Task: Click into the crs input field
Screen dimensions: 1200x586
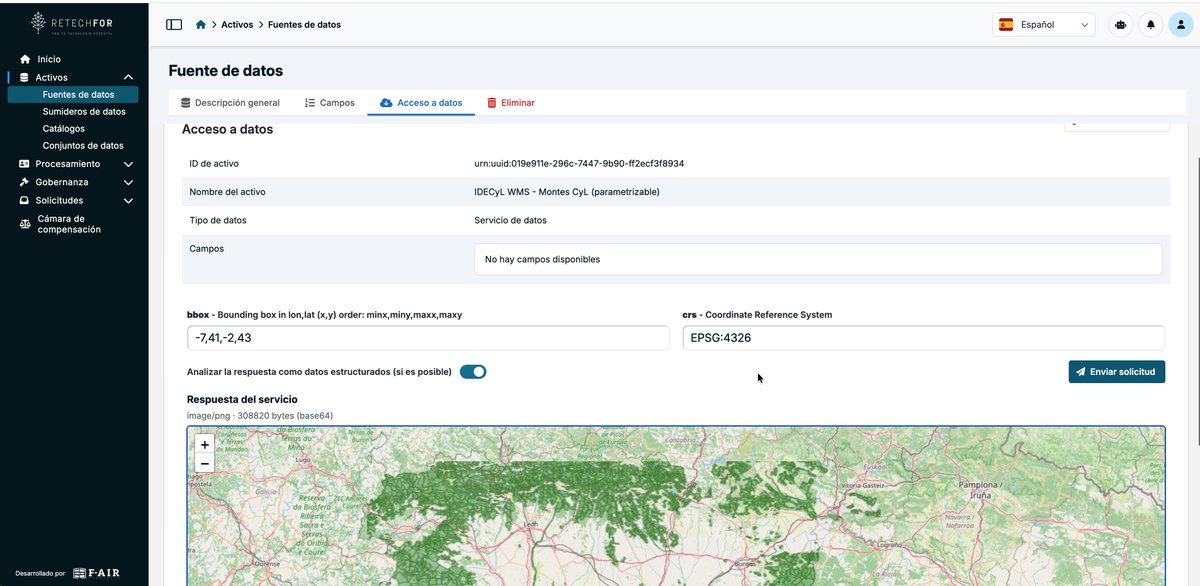Action: pyautogui.click(x=923, y=338)
